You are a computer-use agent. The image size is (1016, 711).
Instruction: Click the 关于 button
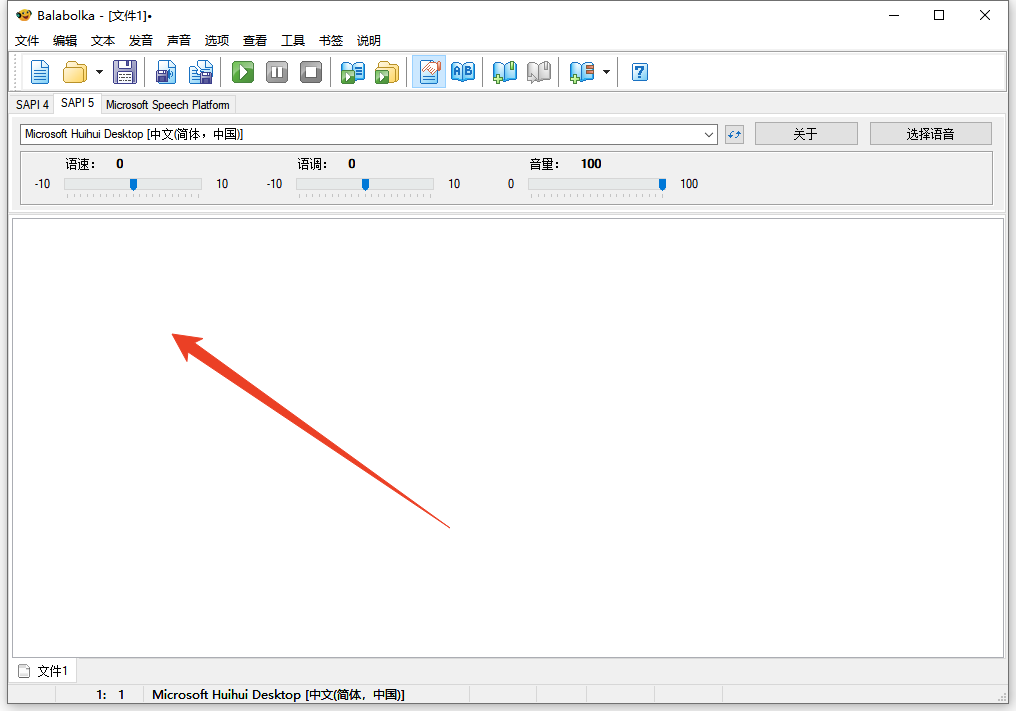[x=805, y=134]
